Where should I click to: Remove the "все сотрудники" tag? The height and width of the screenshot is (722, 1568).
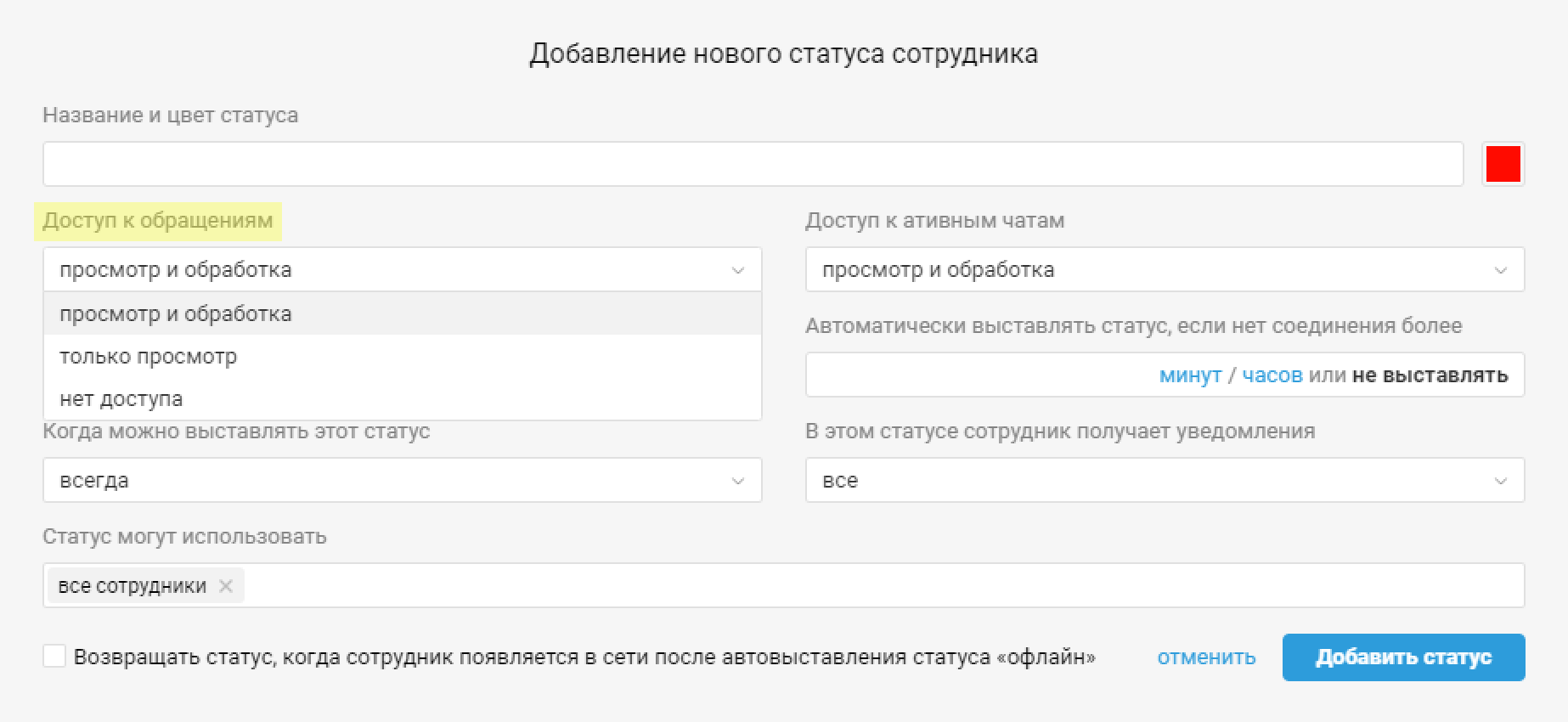point(225,586)
